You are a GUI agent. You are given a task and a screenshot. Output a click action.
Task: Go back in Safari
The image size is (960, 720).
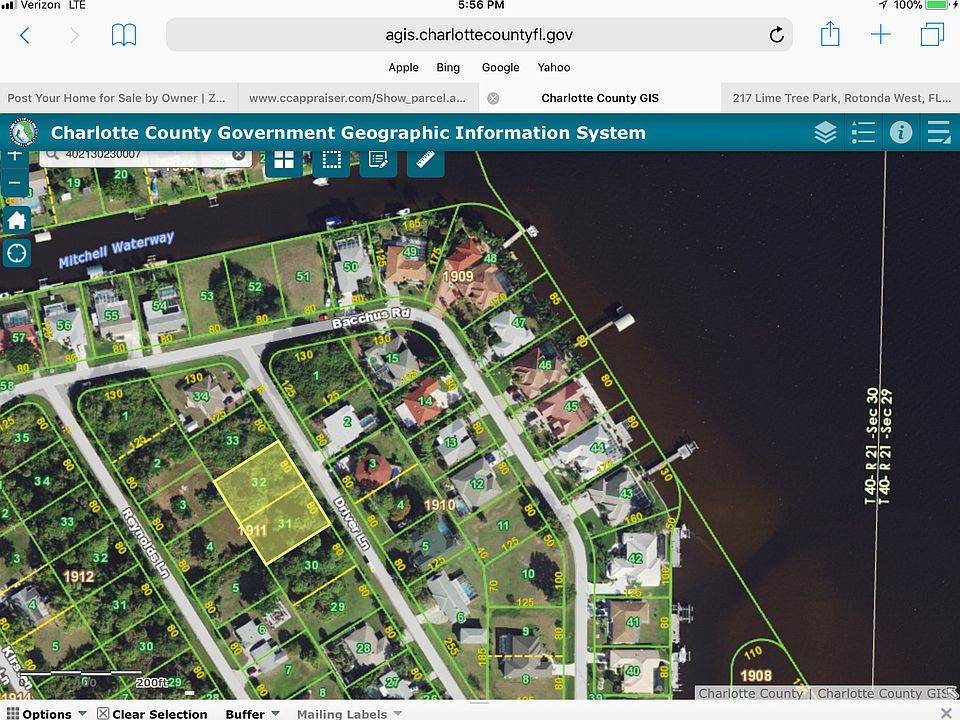24,35
